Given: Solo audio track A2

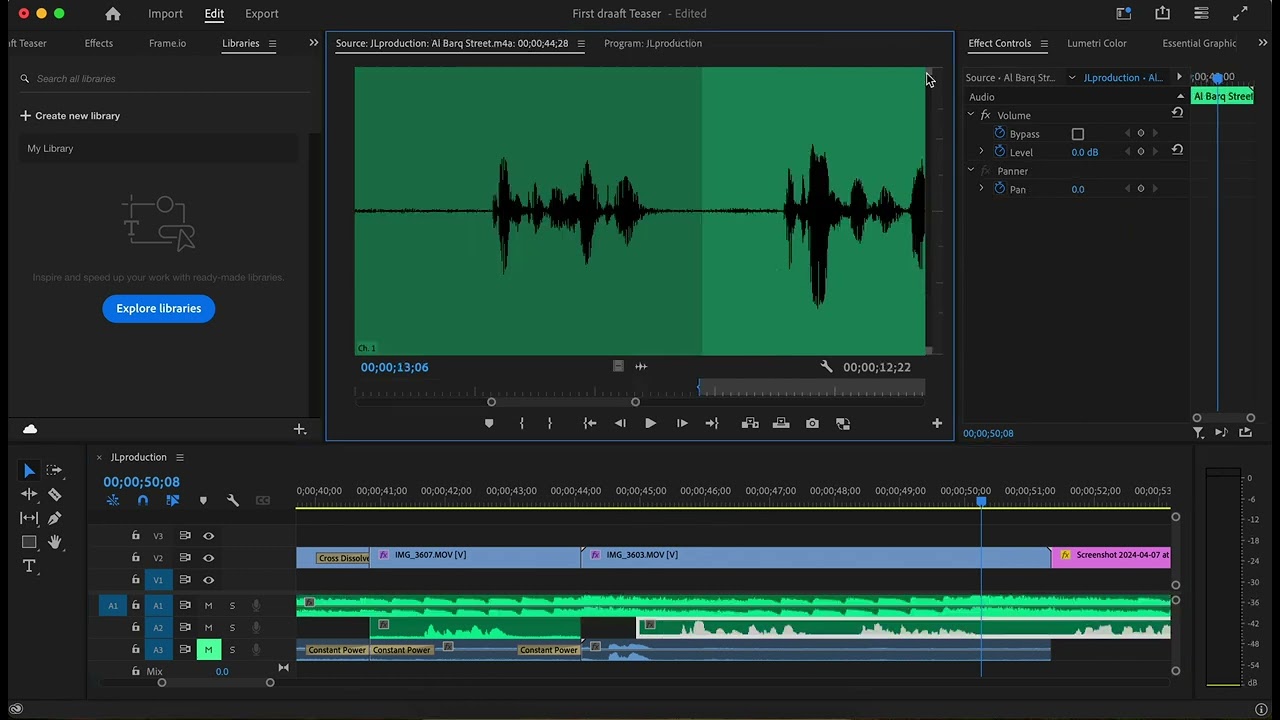Looking at the screenshot, I should coord(232,628).
